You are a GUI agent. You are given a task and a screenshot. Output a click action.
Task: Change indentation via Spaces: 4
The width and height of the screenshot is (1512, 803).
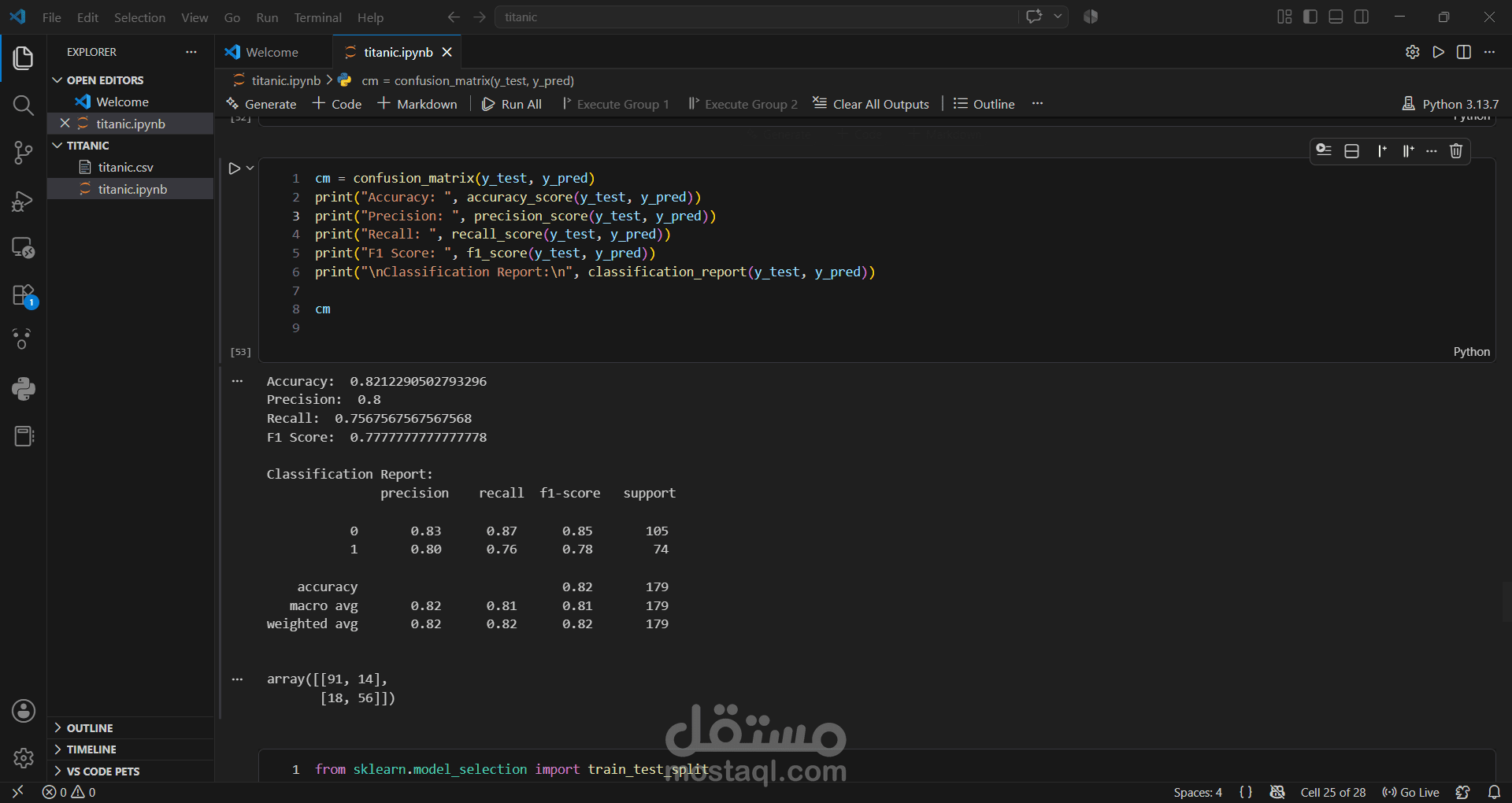point(1198,792)
